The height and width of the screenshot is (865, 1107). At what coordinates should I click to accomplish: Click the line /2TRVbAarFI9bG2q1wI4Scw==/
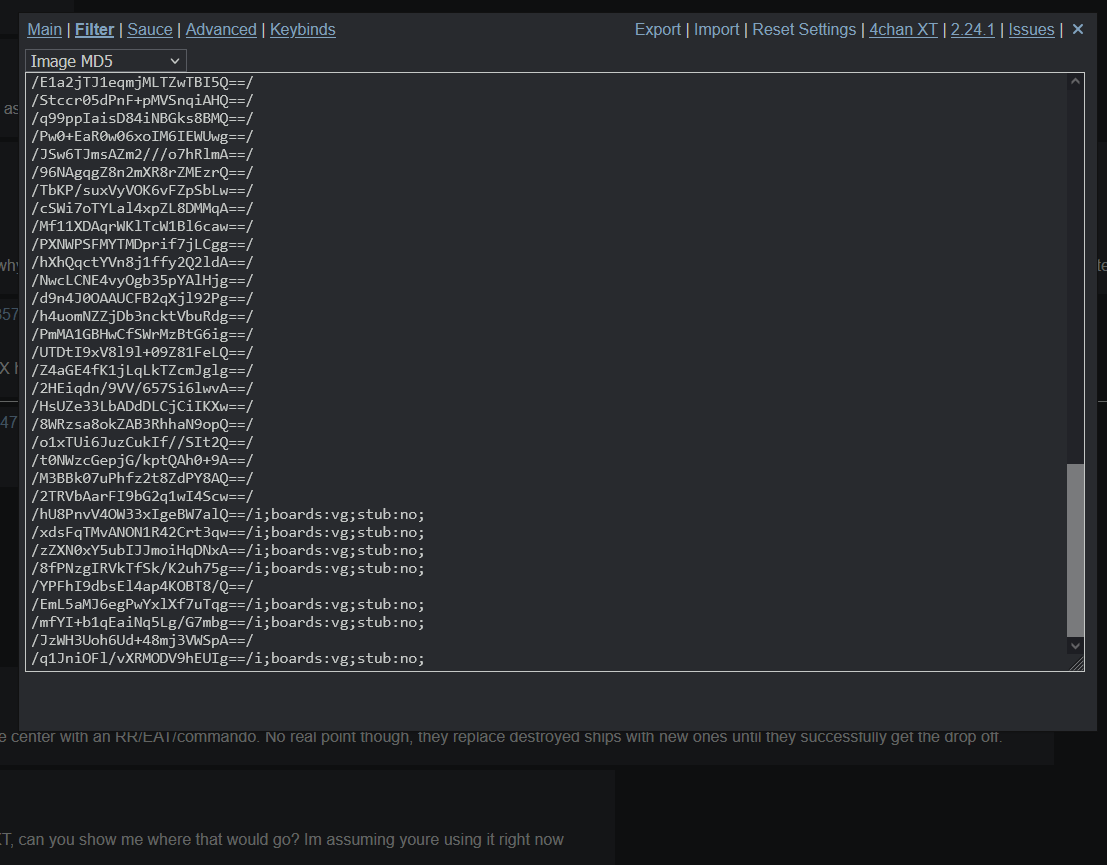(142, 496)
